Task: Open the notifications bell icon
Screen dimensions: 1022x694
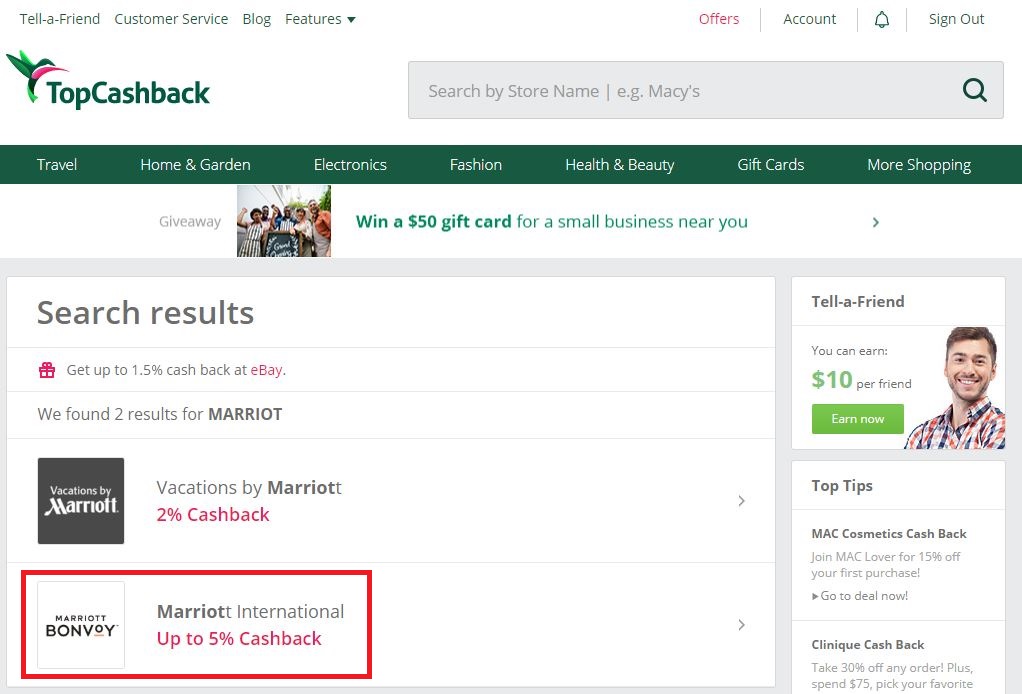Action: click(x=881, y=20)
